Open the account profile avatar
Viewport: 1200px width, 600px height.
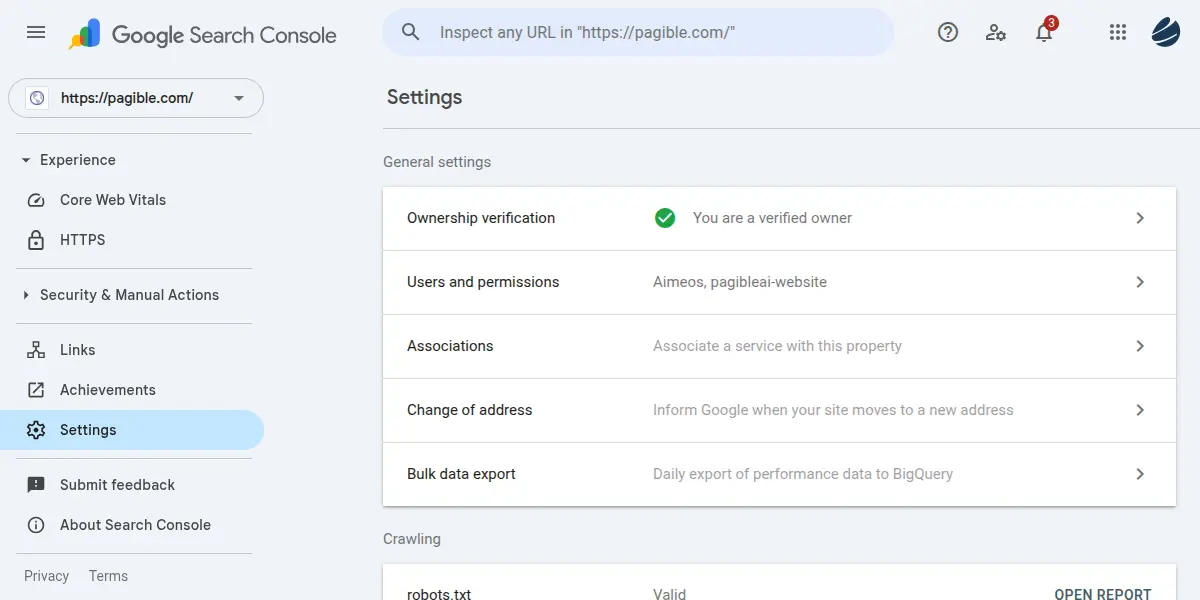(x=1166, y=32)
